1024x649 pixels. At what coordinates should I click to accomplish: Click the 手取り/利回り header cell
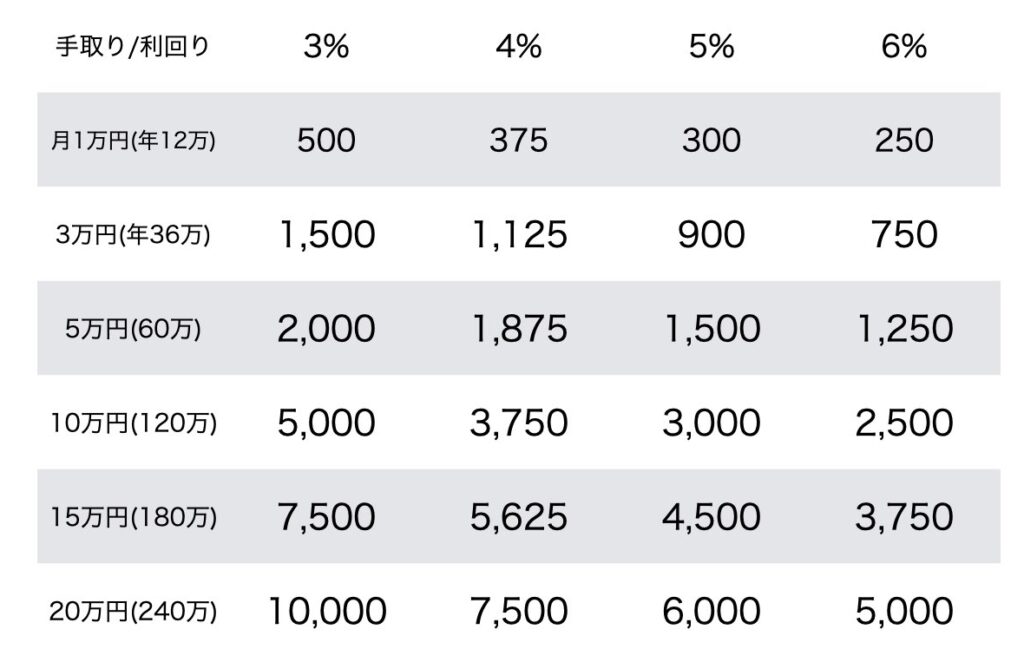coord(133,46)
